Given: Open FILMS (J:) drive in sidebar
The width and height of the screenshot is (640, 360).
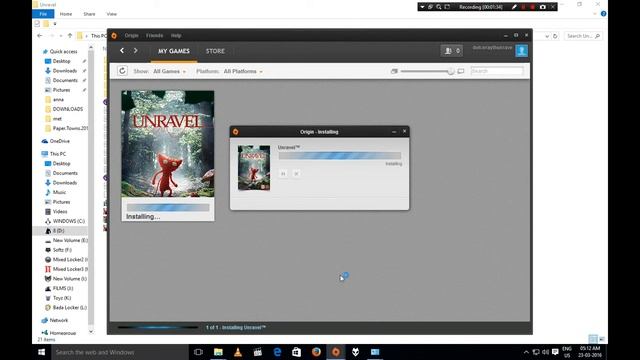Looking at the screenshot, I should point(62,288).
